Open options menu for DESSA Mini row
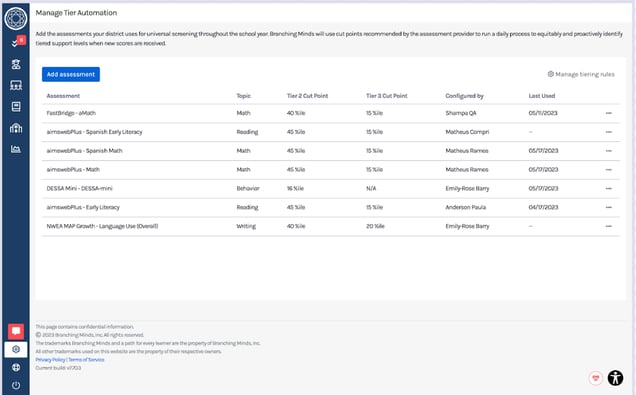The height and width of the screenshot is (395, 636). click(608, 189)
